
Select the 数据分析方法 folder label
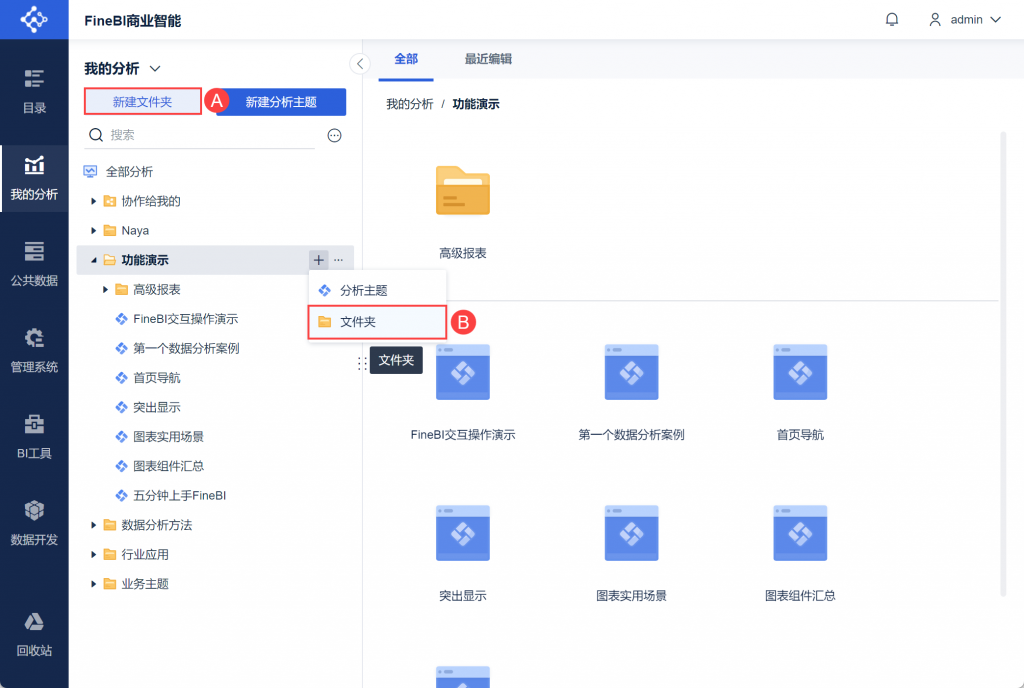pyautogui.click(x=157, y=525)
